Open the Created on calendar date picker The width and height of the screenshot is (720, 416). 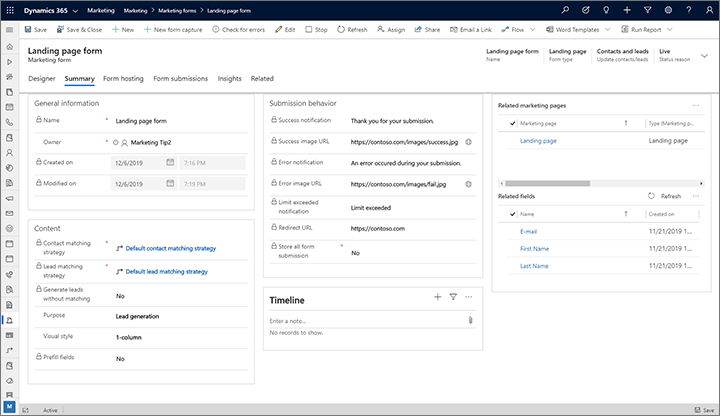(x=171, y=162)
